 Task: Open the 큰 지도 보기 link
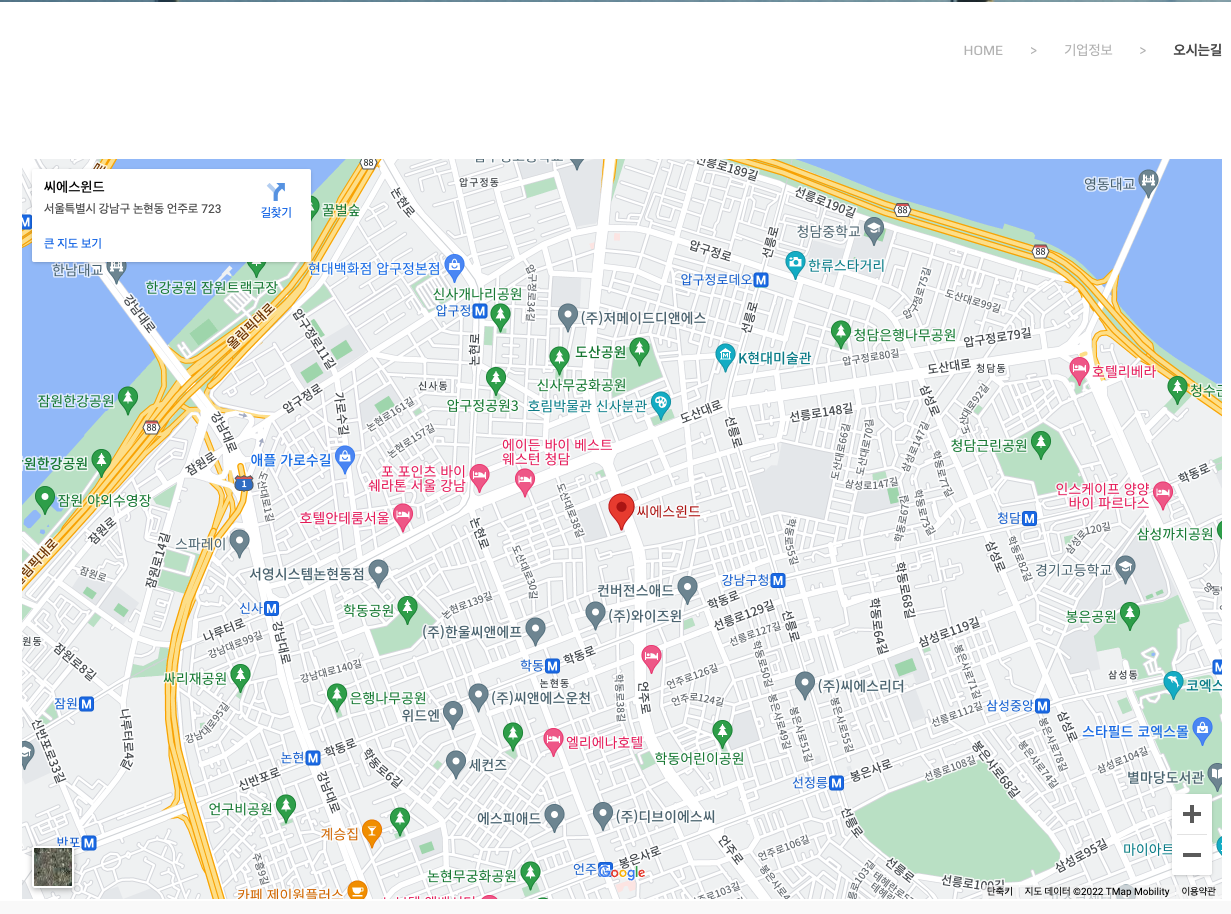pyautogui.click(x=72, y=243)
